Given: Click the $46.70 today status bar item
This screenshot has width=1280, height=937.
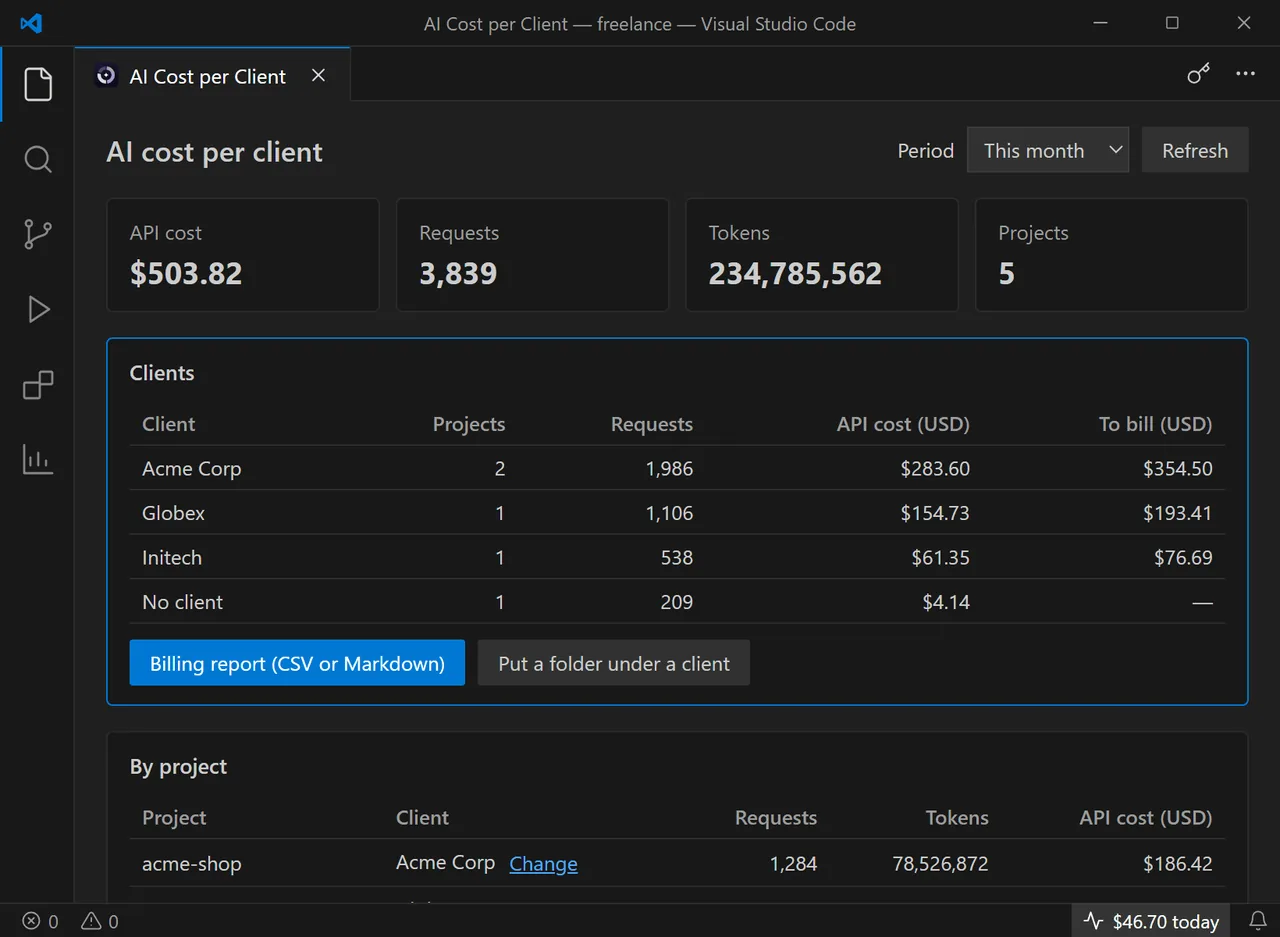Looking at the screenshot, I should click(1151, 921).
